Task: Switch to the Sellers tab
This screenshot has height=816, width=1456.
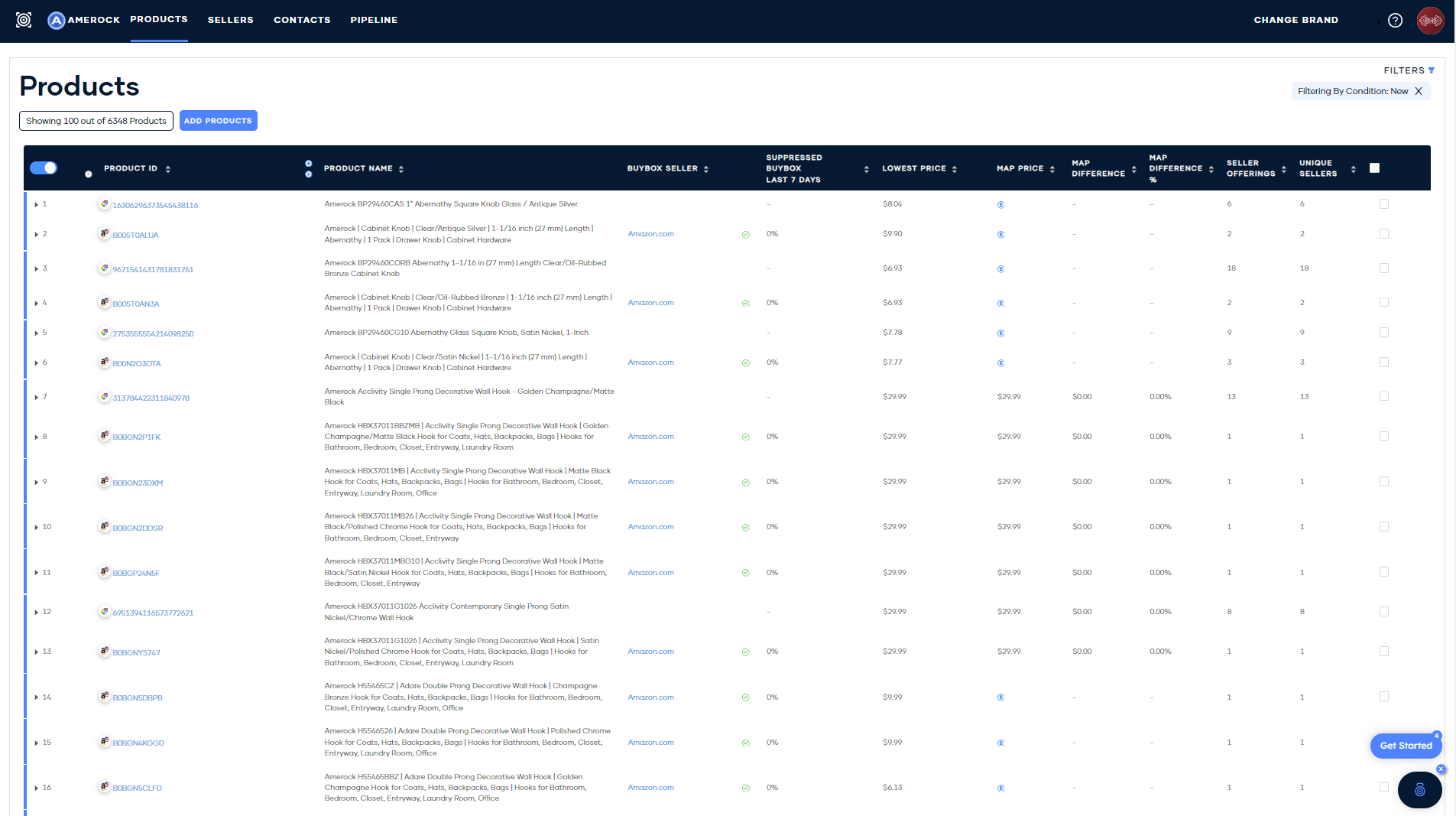Action: 230,20
